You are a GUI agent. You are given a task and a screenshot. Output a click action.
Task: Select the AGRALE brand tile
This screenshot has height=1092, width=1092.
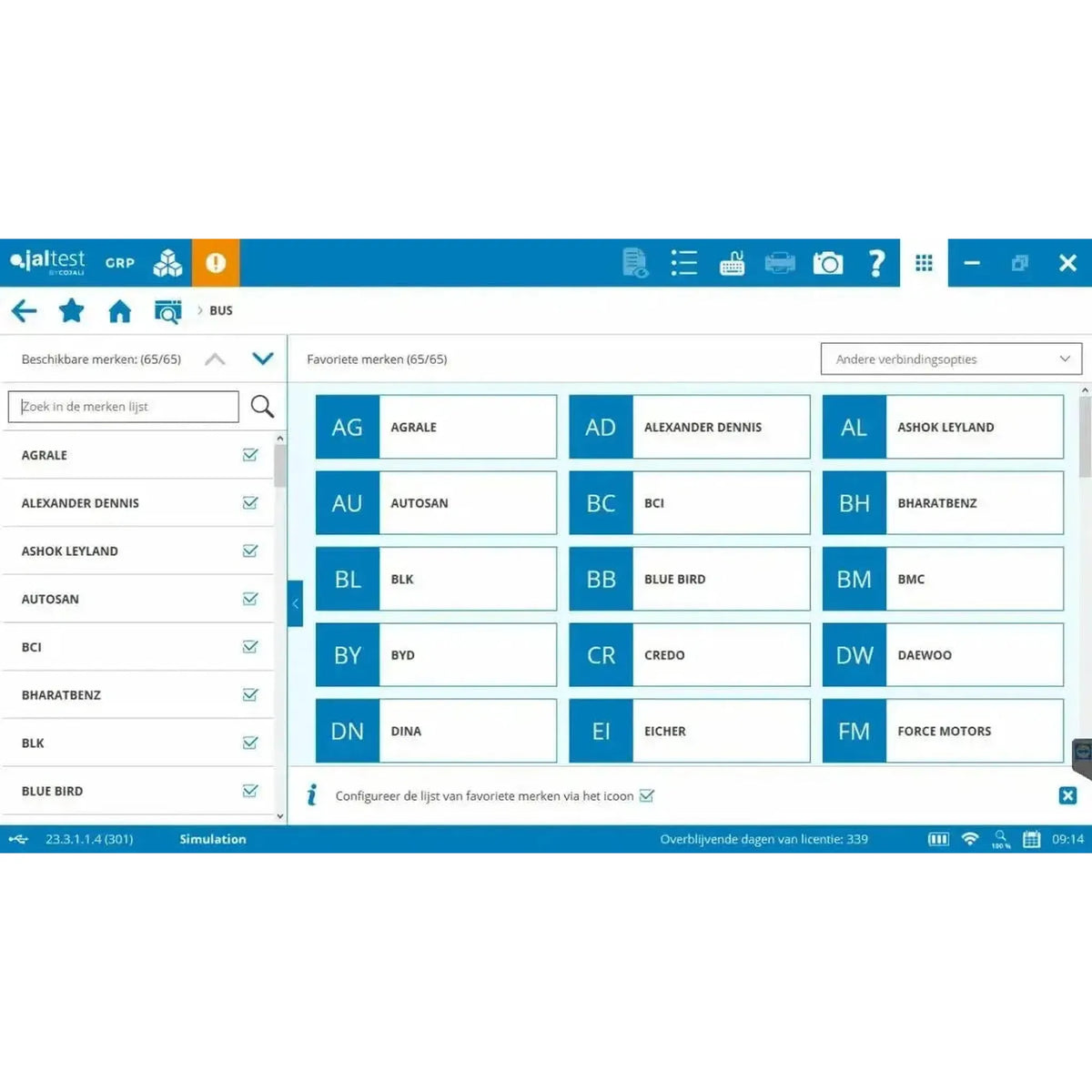point(436,427)
